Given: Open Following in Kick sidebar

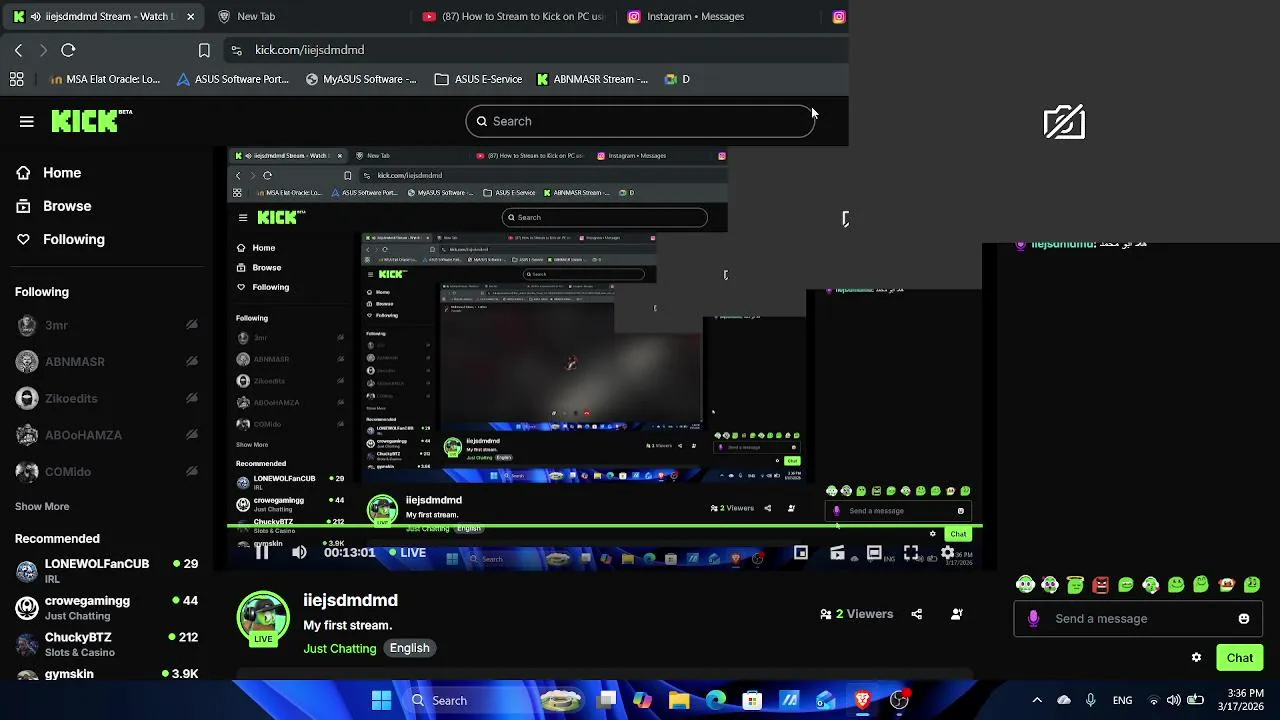Looking at the screenshot, I should [60, 239].
